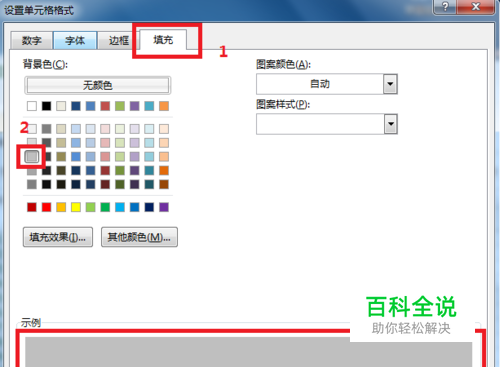Click the 图案颜色(A): label

point(283,64)
